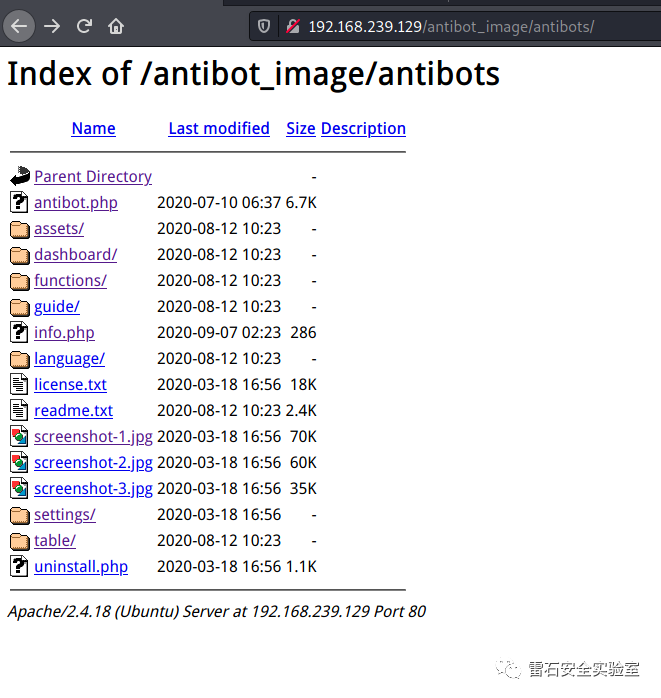This screenshot has width=661, height=698.
Task: Click the text-file icon beside readme.txt
Action: 19,410
